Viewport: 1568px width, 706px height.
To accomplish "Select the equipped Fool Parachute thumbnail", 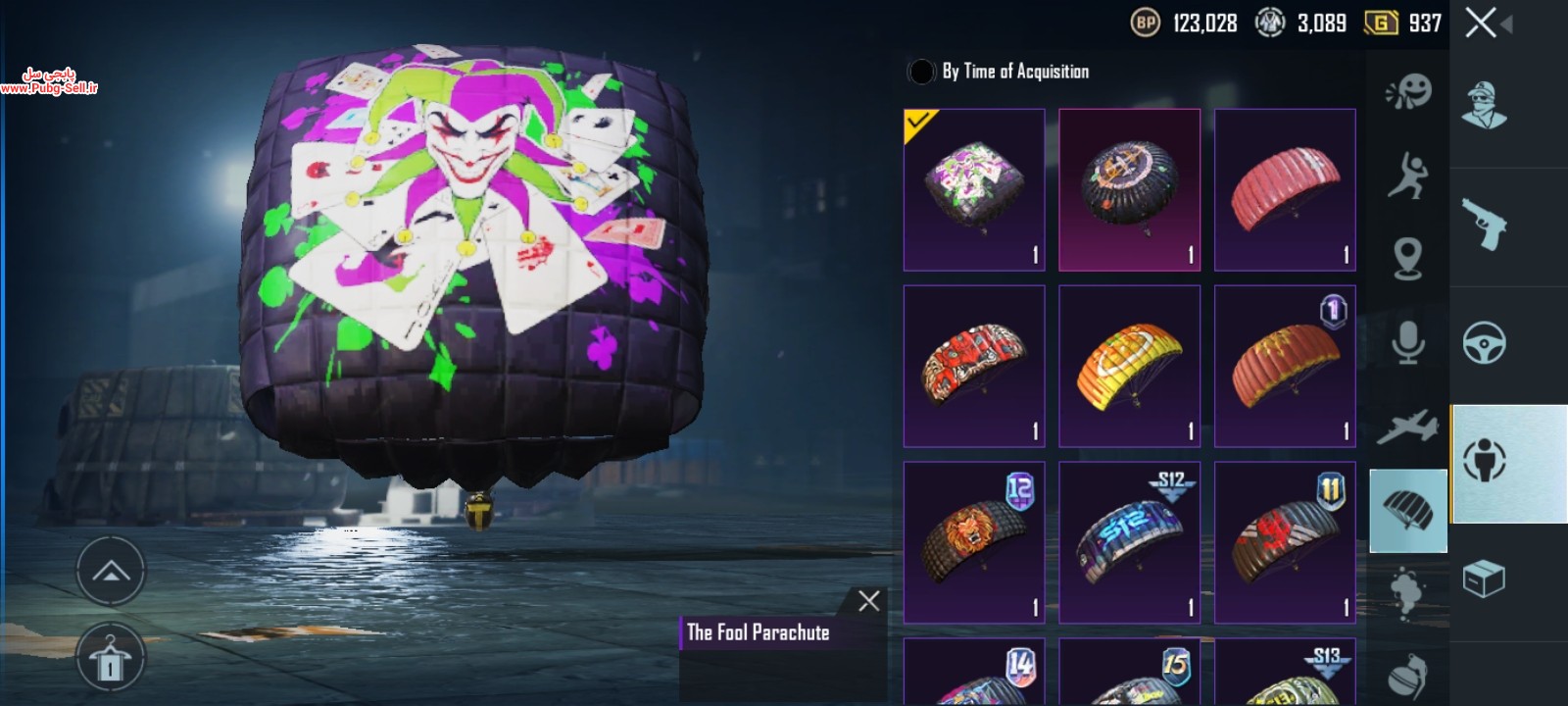I will (974, 189).
